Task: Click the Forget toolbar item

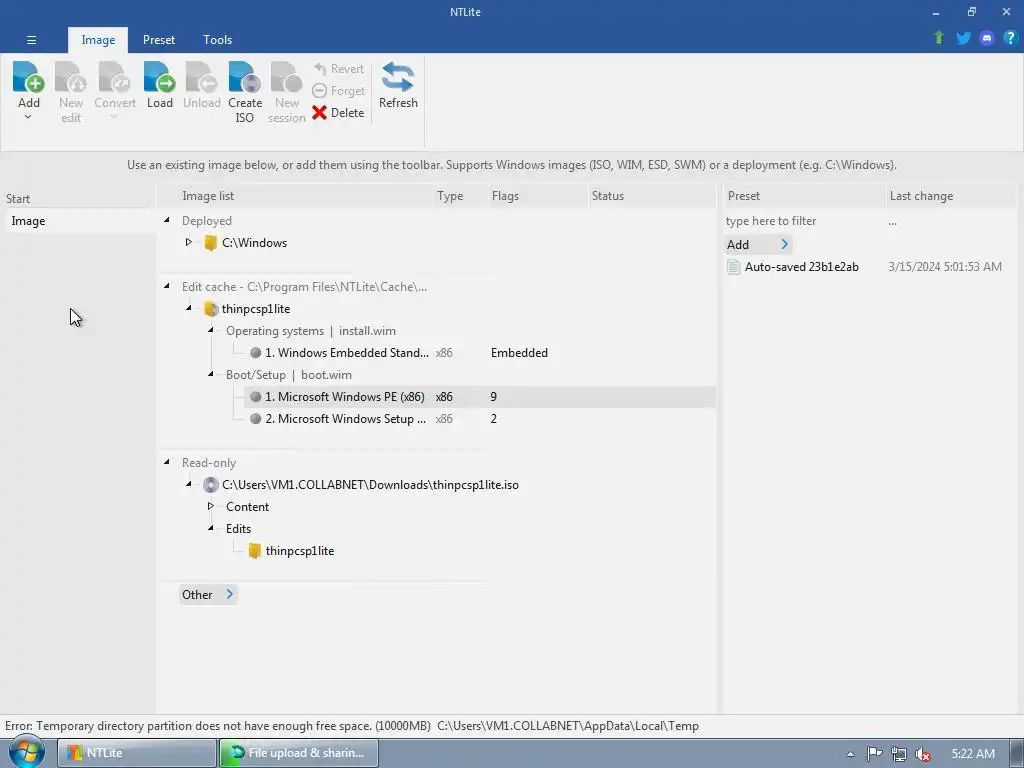Action: click(x=338, y=91)
